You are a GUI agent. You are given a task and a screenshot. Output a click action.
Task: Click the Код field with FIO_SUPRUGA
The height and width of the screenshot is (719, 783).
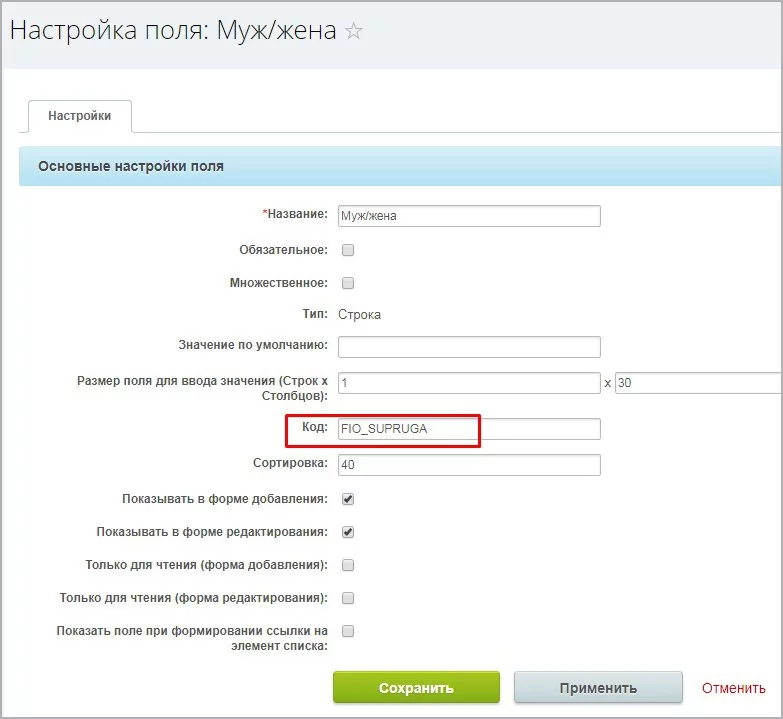tap(468, 429)
